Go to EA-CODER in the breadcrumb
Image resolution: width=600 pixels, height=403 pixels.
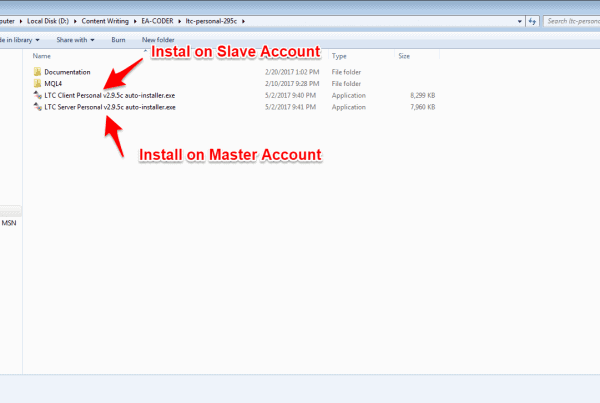point(157,21)
